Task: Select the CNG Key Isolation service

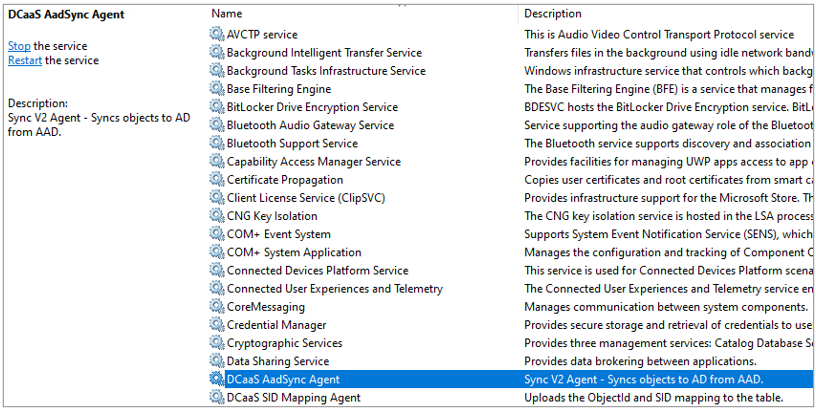Action: pos(272,216)
